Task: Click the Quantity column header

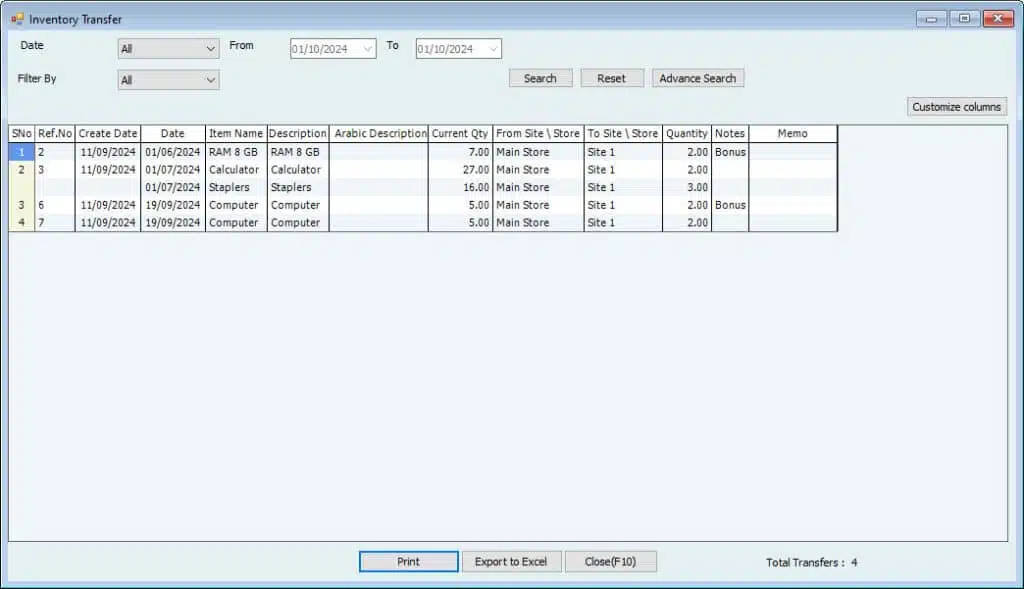Action: point(686,133)
